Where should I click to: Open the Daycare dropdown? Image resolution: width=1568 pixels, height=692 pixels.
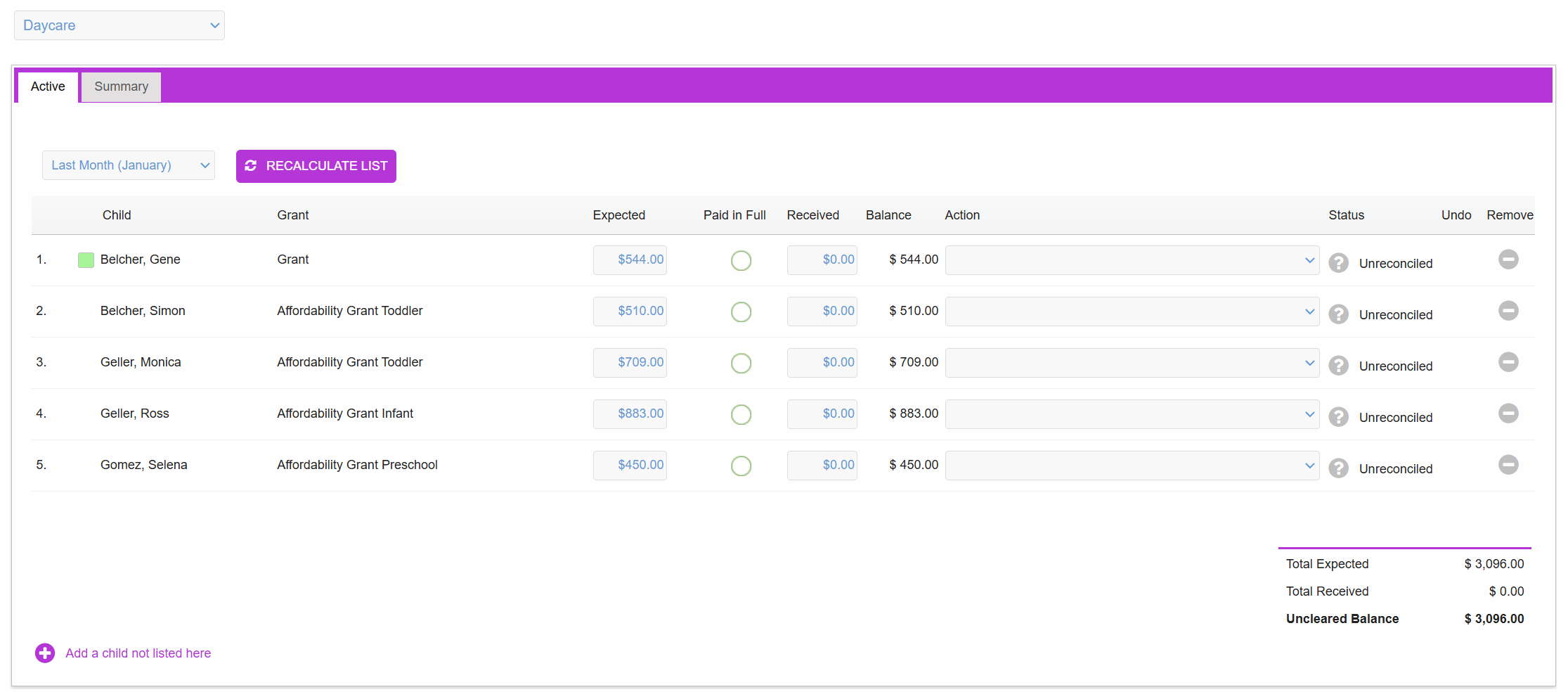pyautogui.click(x=119, y=25)
